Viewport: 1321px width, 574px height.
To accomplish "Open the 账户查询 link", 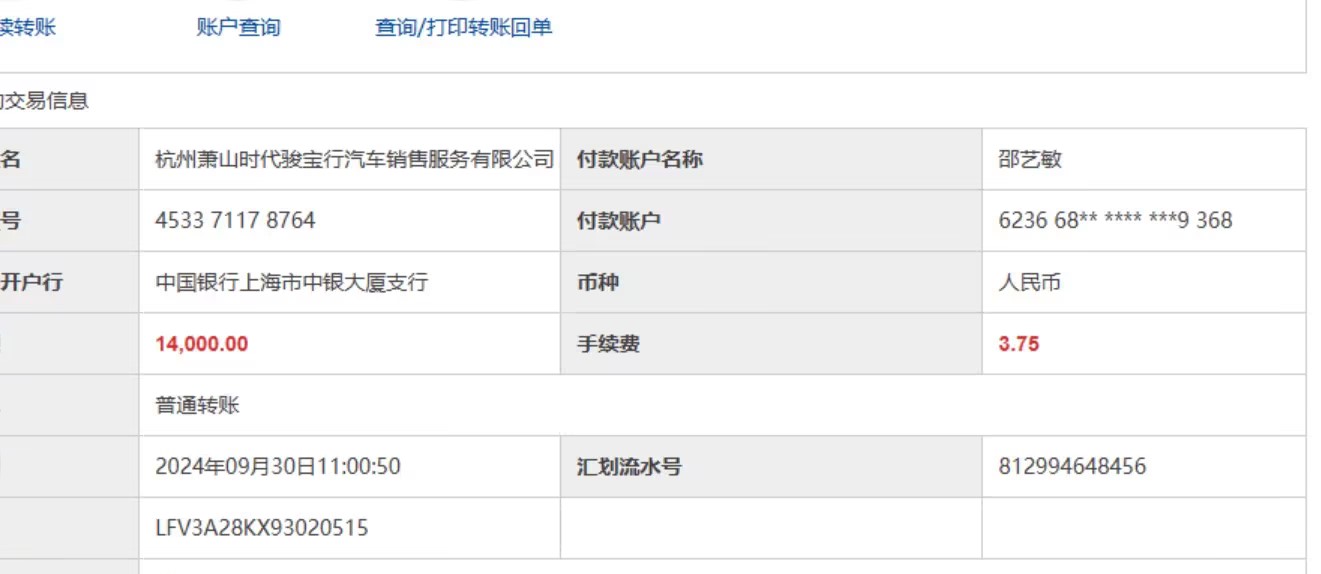I will tap(238, 28).
